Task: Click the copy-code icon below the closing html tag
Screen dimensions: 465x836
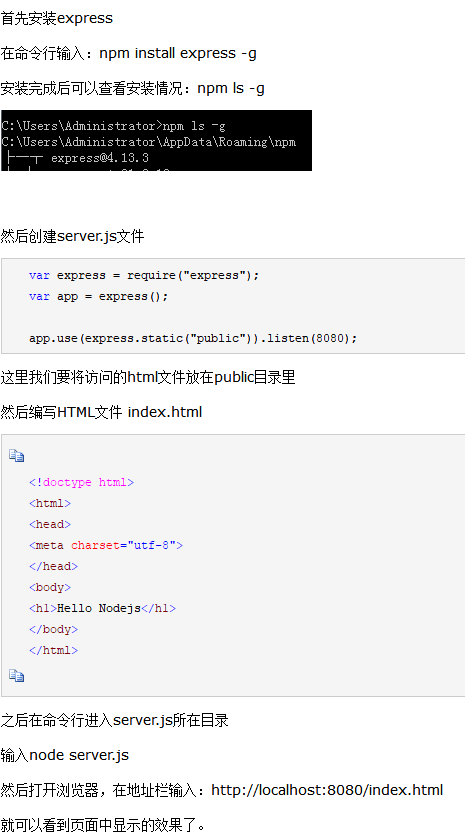Action: point(17,676)
